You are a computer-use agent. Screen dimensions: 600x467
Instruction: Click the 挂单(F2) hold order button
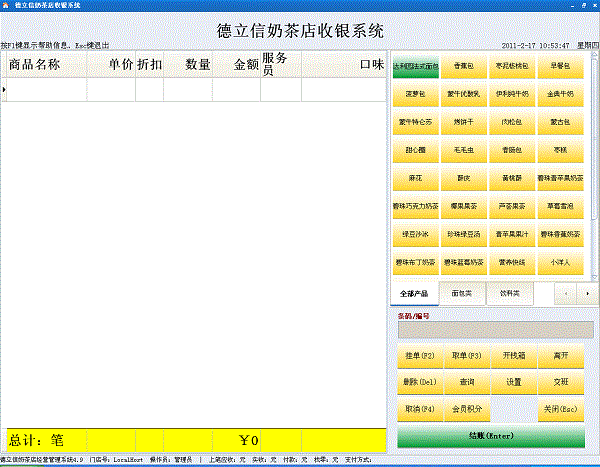point(420,356)
